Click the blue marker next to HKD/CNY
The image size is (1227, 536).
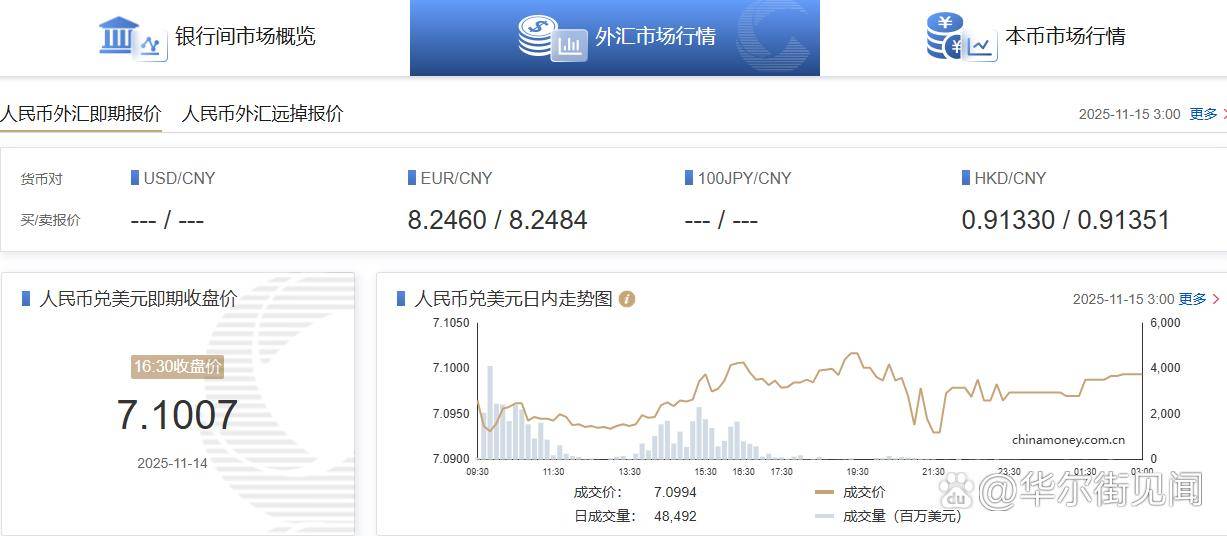pyautogui.click(x=966, y=178)
